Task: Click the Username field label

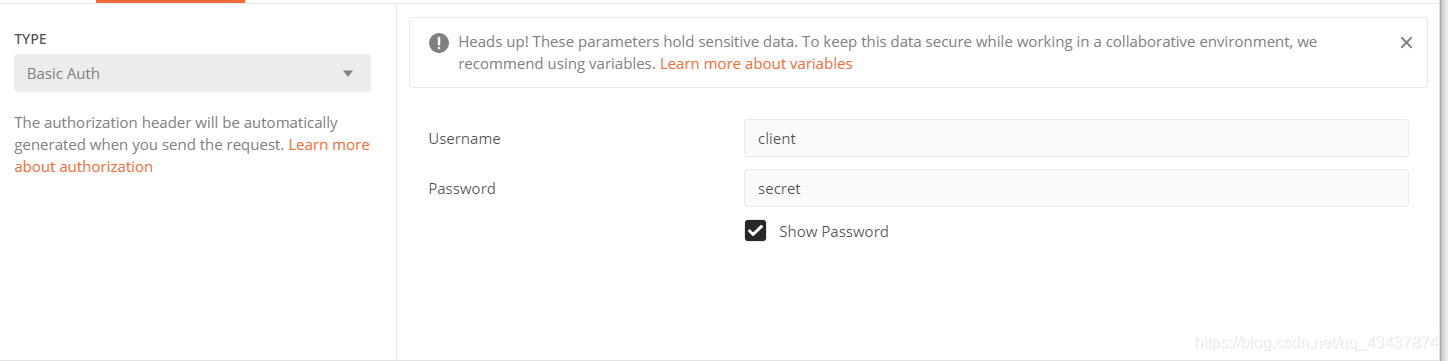Action: click(464, 138)
